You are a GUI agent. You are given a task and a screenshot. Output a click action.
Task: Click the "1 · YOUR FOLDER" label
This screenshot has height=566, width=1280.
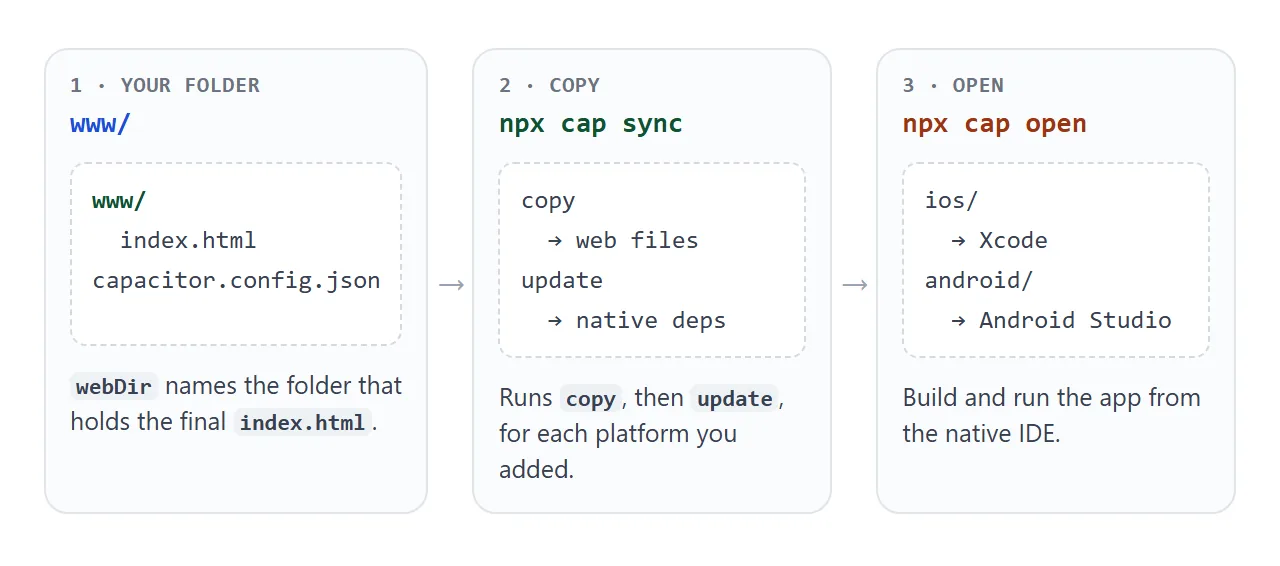(x=165, y=85)
